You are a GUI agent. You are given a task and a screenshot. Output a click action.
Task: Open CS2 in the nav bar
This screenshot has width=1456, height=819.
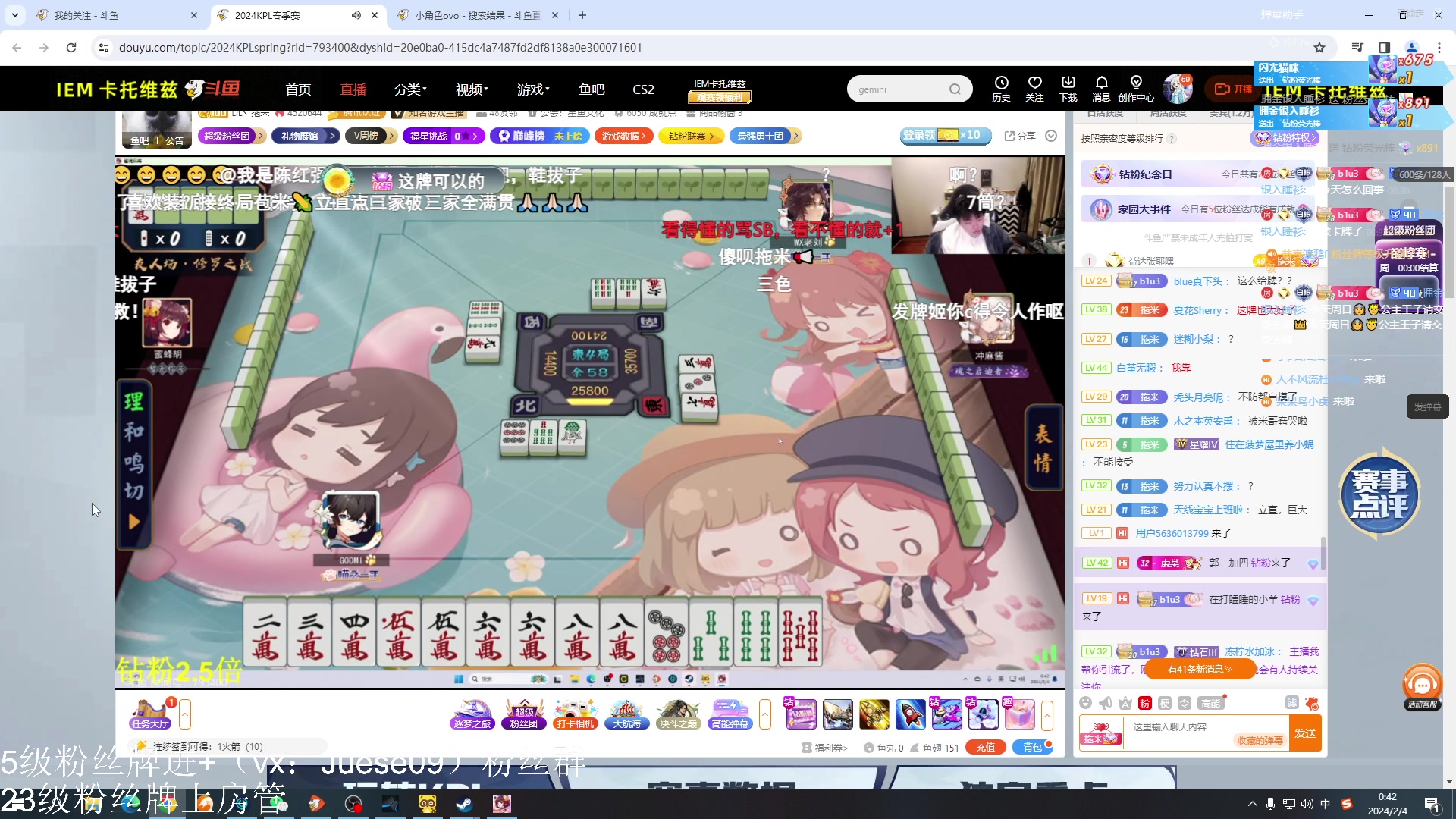coord(643,89)
